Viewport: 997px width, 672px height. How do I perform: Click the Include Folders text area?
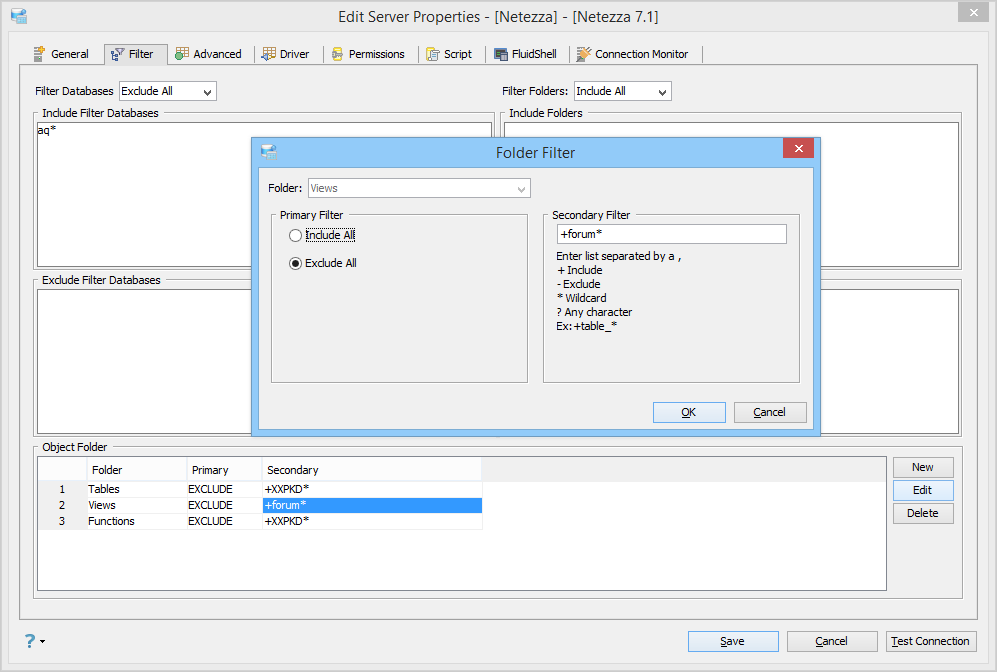point(889,195)
